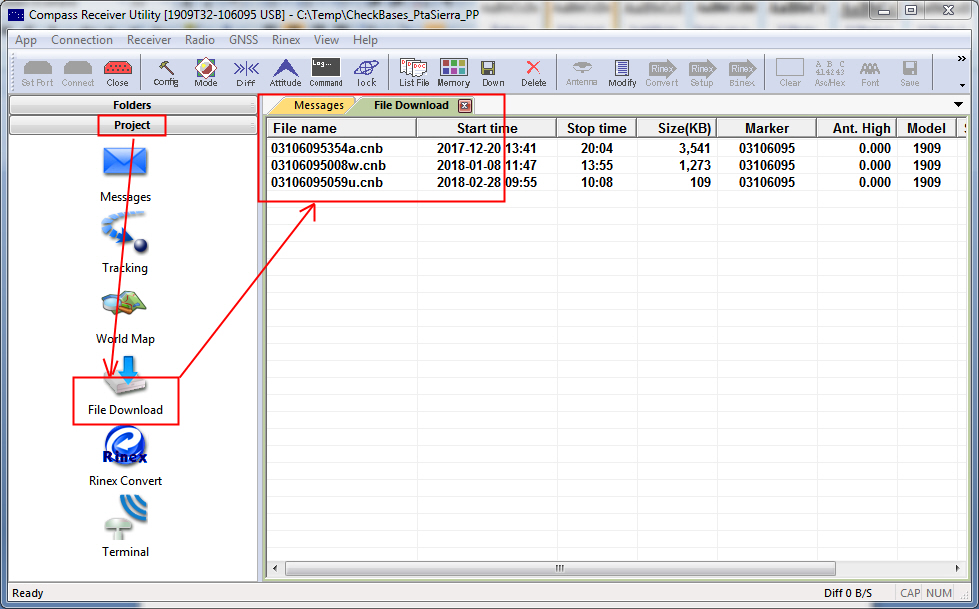Click the size value 3,541
This screenshot has height=609, width=979.
click(x=695, y=149)
